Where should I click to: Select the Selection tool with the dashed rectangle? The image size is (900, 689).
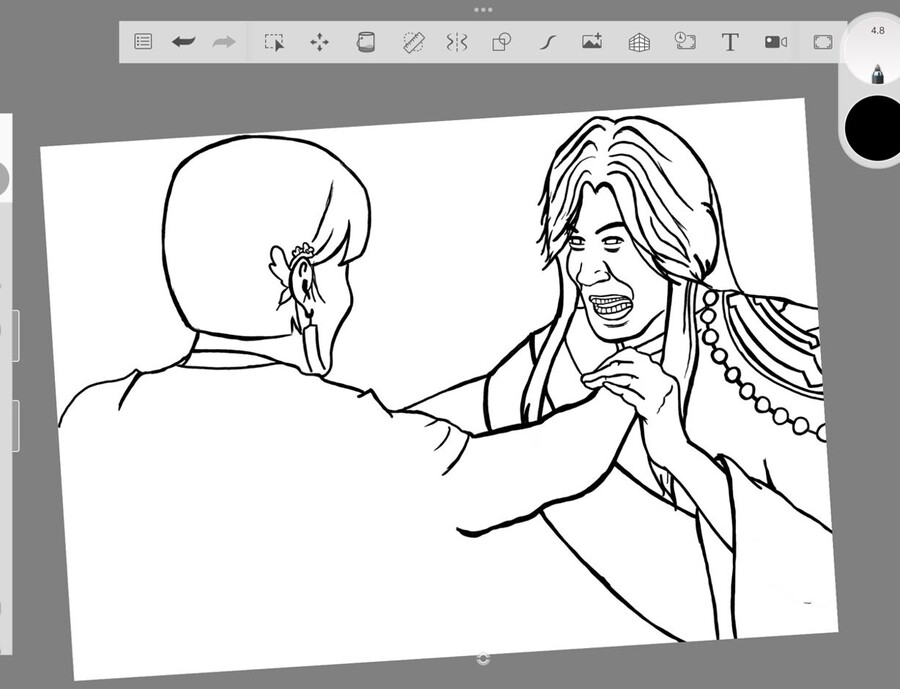click(x=273, y=42)
